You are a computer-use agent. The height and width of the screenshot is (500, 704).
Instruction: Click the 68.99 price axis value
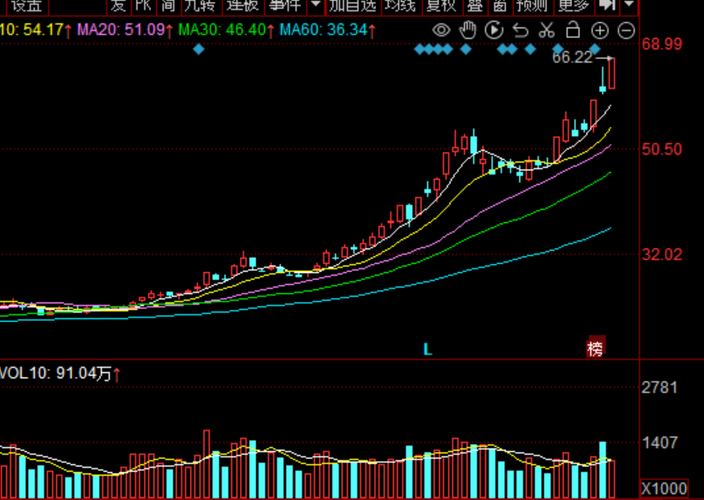[662, 44]
